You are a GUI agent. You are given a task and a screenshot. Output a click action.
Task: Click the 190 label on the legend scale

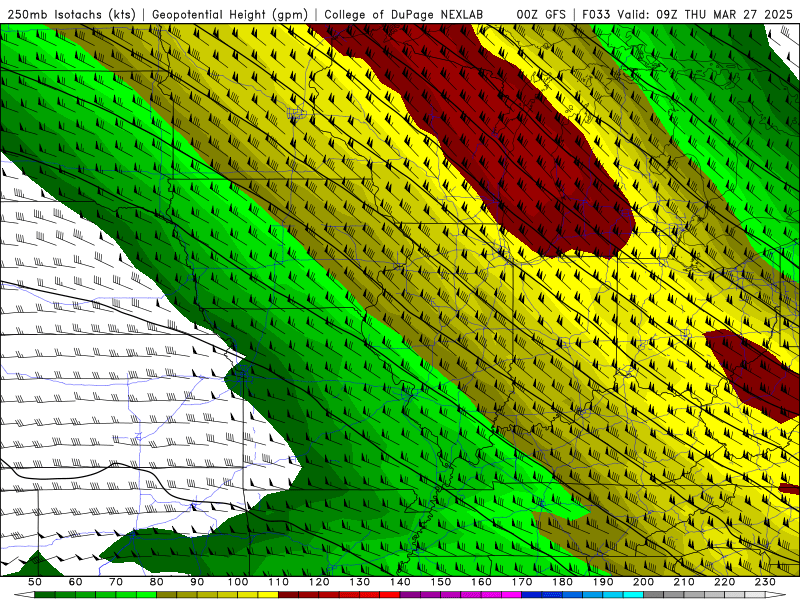[603, 582]
